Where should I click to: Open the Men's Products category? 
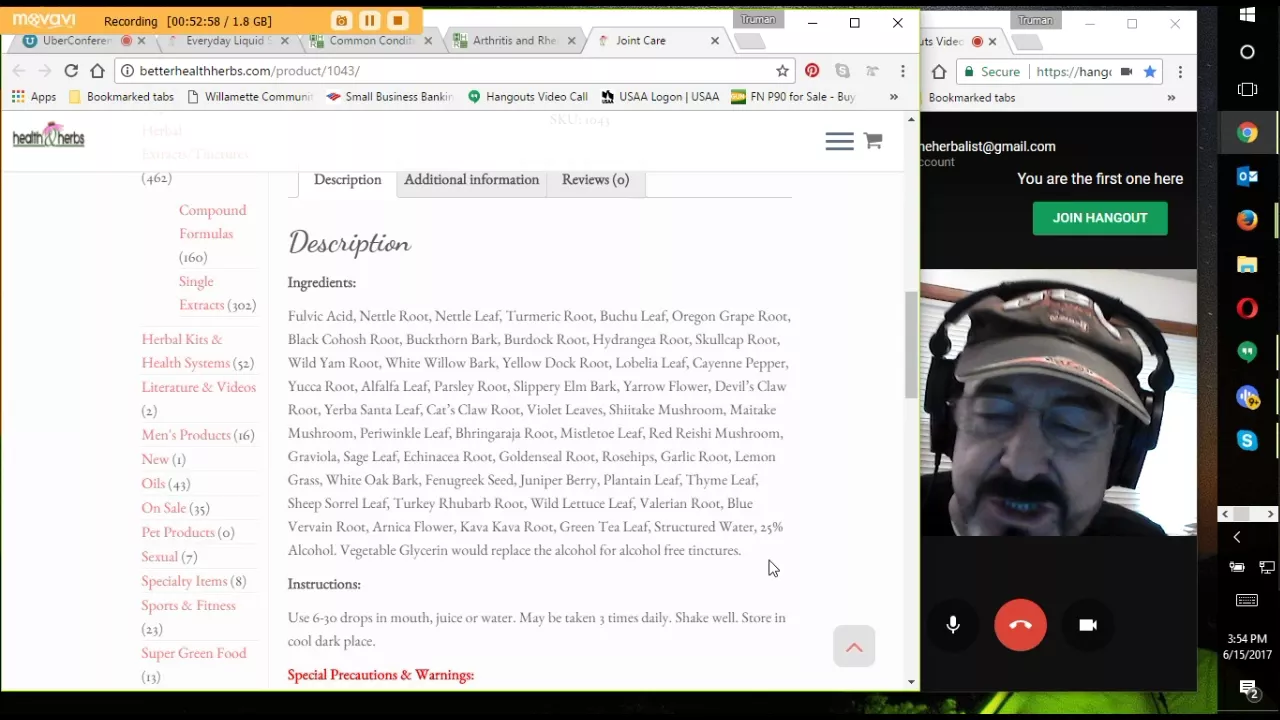(x=185, y=435)
